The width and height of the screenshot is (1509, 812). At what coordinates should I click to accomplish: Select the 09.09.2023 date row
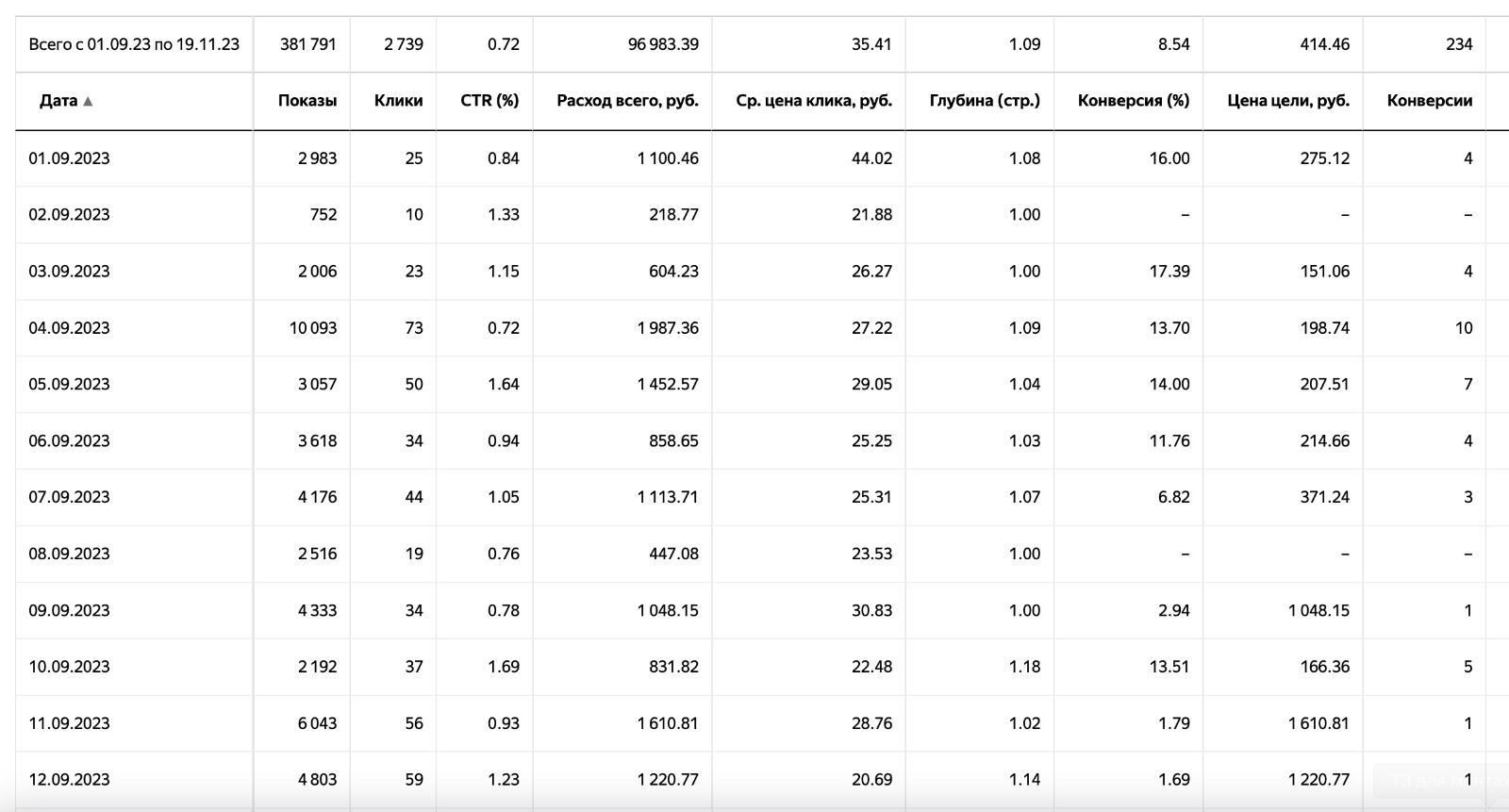pos(751,610)
